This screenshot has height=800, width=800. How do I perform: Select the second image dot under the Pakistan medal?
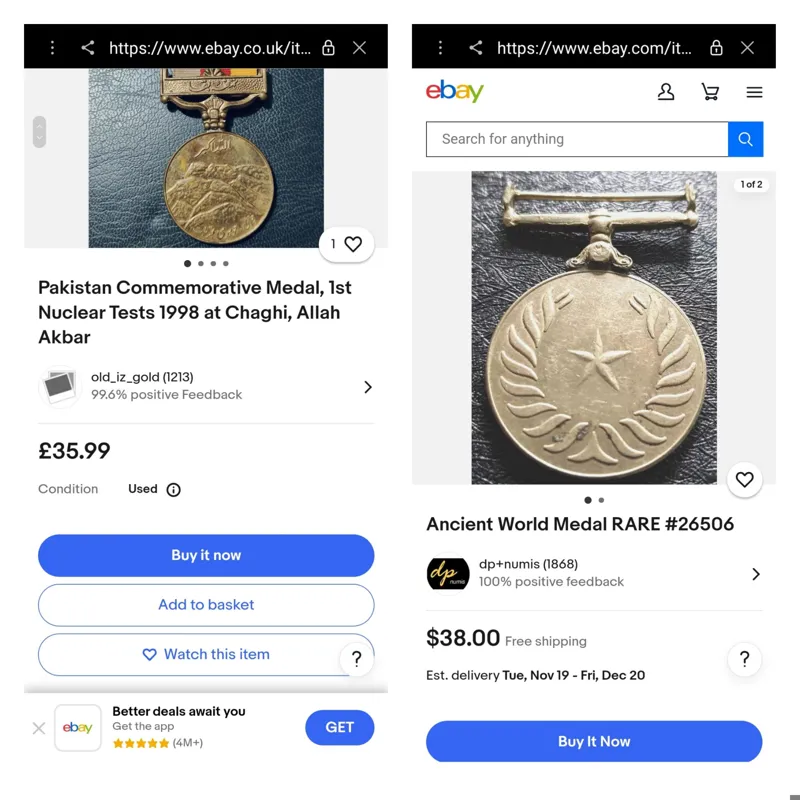coord(200,264)
